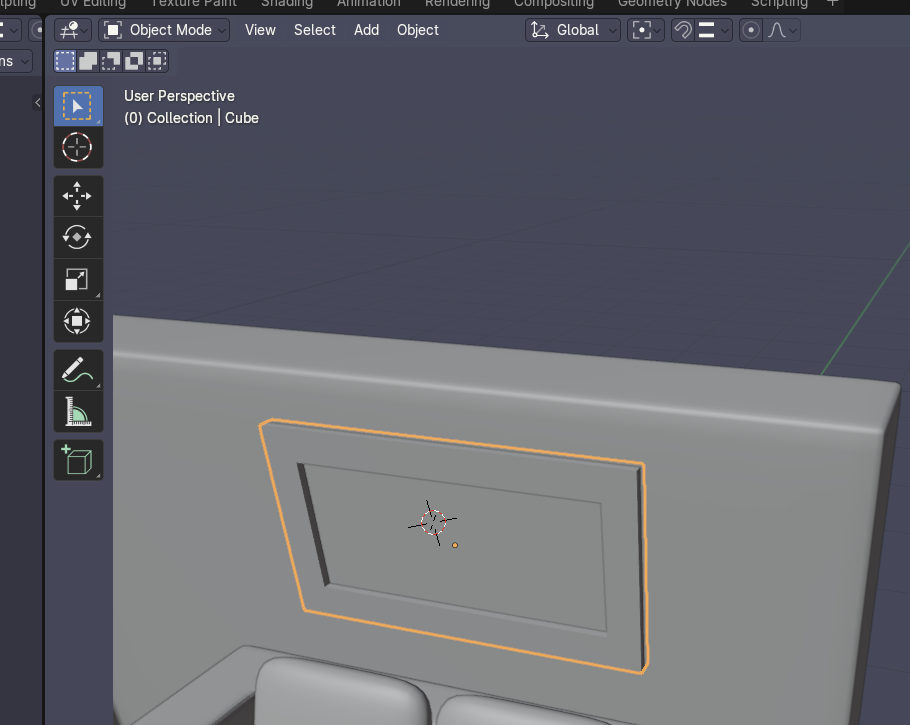
Task: Select the Annotate pencil tool
Action: click(77, 370)
